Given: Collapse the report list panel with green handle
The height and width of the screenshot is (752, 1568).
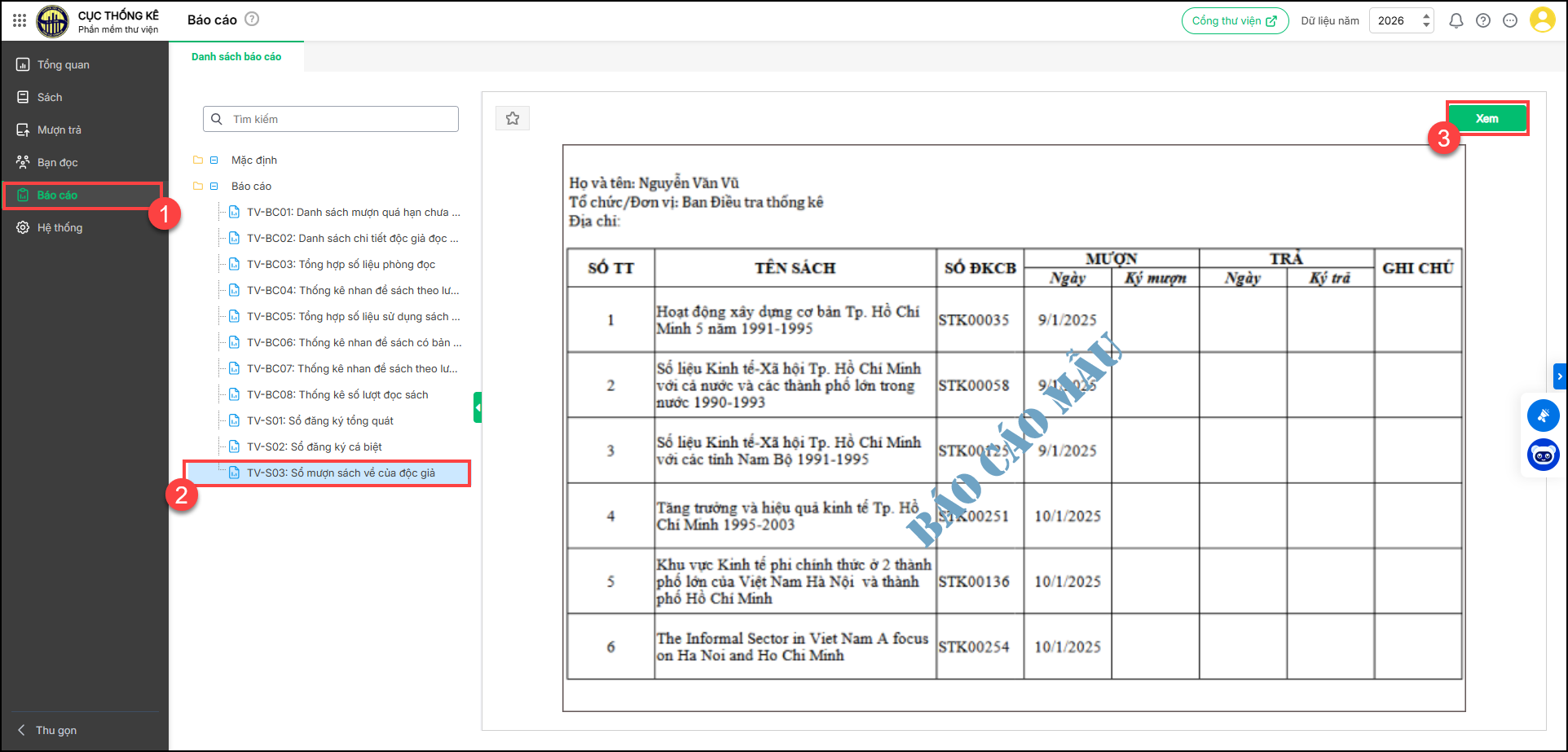Looking at the screenshot, I should 478,407.
